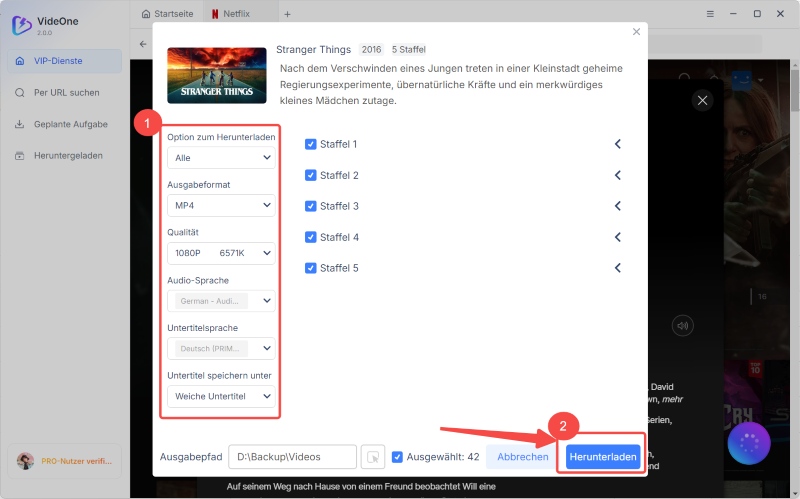Open the hamburger menu in the title bar
Image resolution: width=800 pixels, height=499 pixels.
(710, 14)
